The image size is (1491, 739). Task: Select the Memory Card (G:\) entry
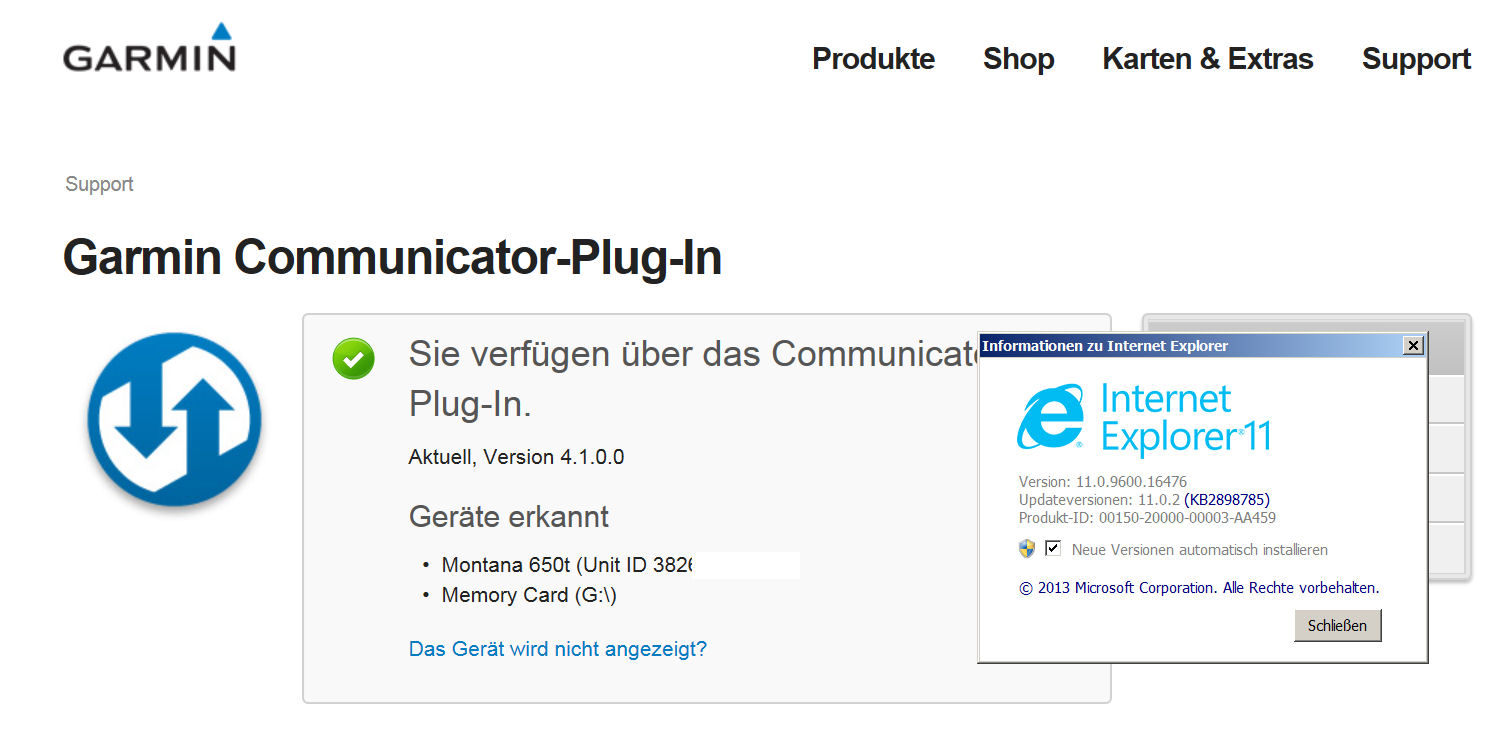coord(529,595)
